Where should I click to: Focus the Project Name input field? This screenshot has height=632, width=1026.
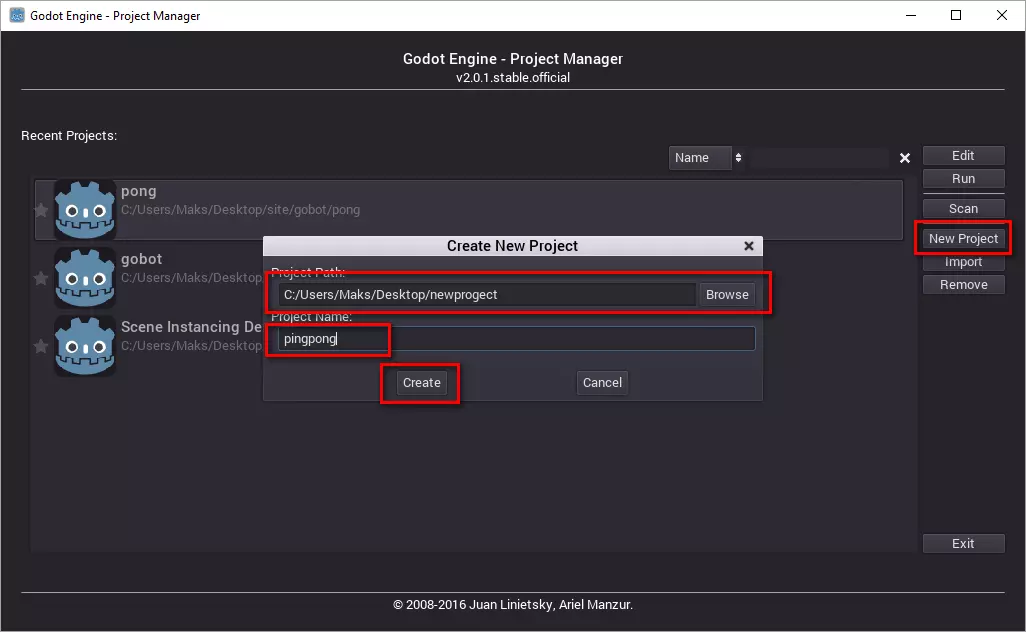tap(515, 339)
